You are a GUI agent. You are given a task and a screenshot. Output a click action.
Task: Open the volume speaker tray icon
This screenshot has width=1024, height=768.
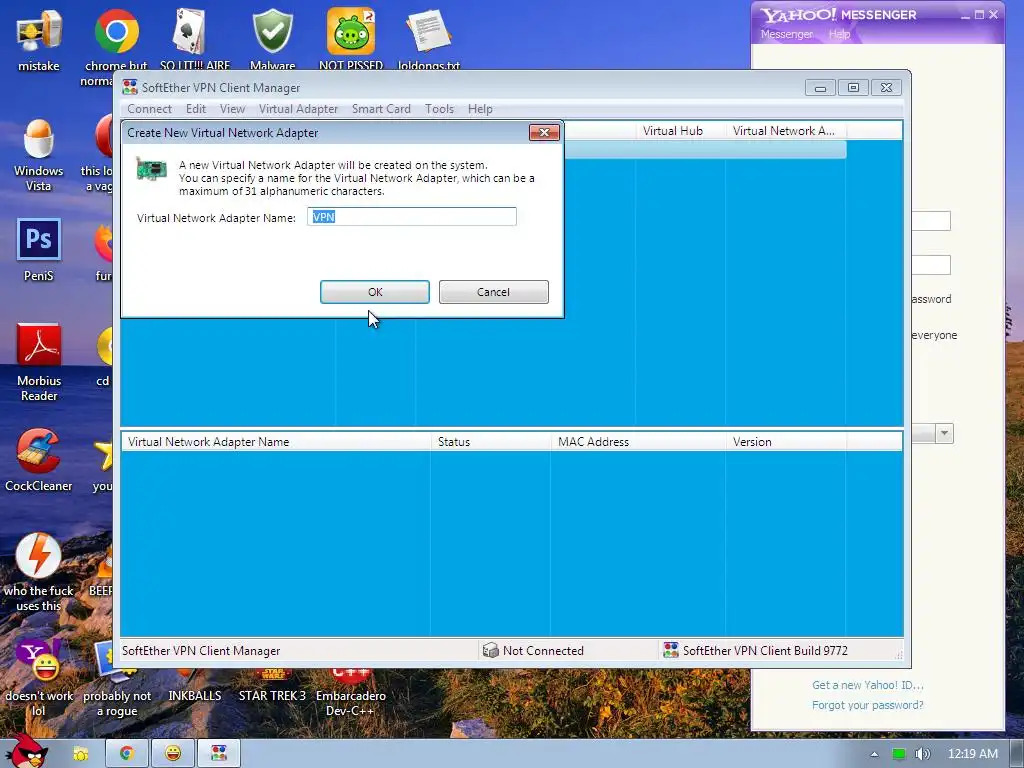pyautogui.click(x=923, y=754)
